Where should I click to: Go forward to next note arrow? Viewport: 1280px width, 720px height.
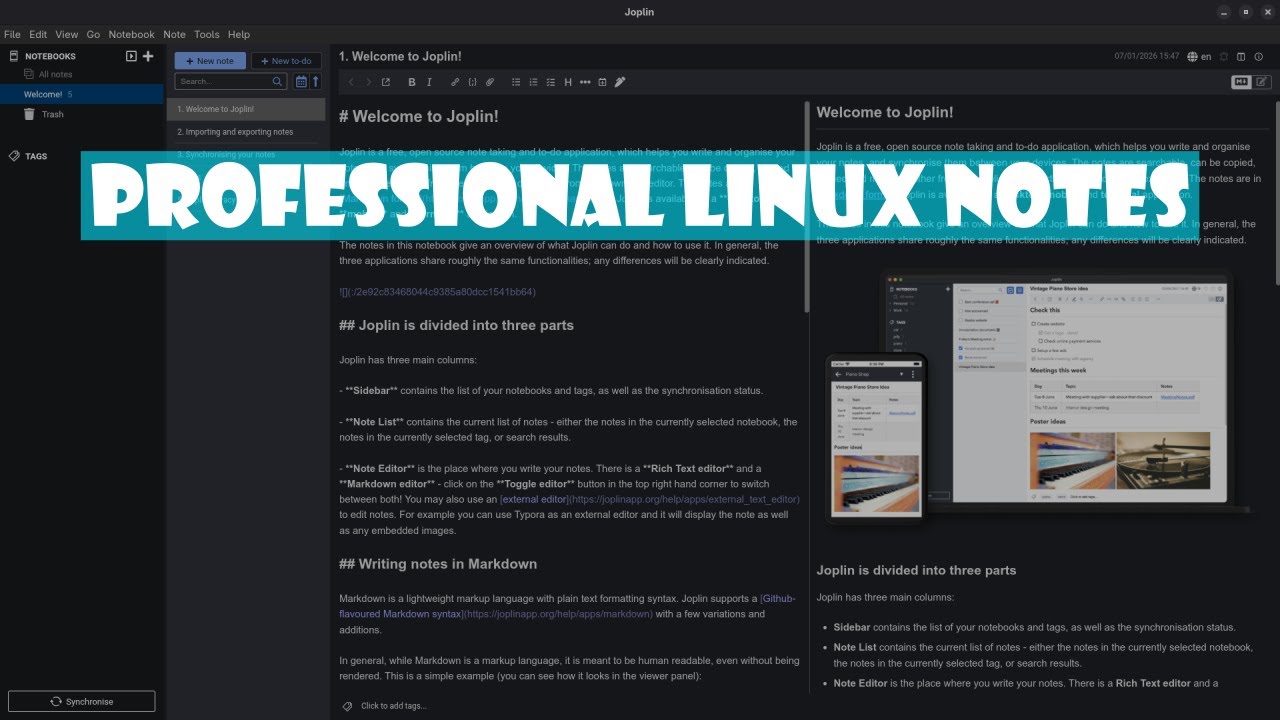coord(368,82)
